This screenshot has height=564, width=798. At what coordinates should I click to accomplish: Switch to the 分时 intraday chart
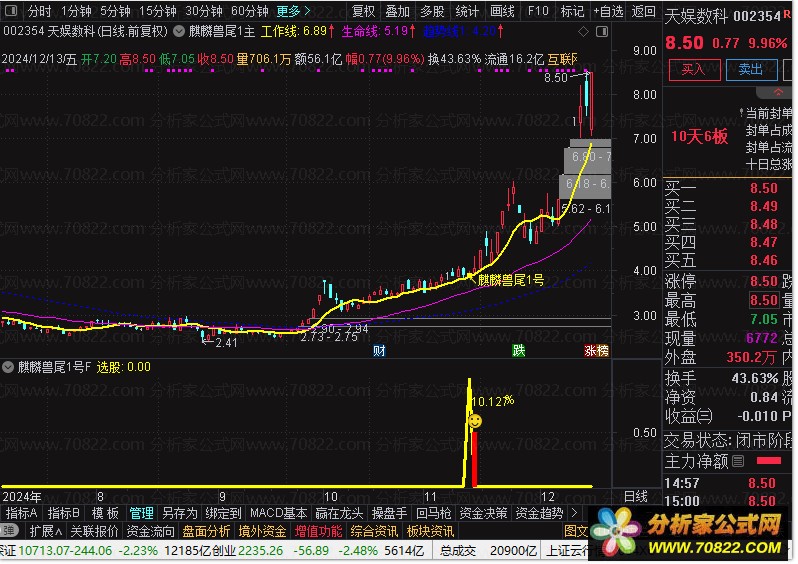(40, 11)
